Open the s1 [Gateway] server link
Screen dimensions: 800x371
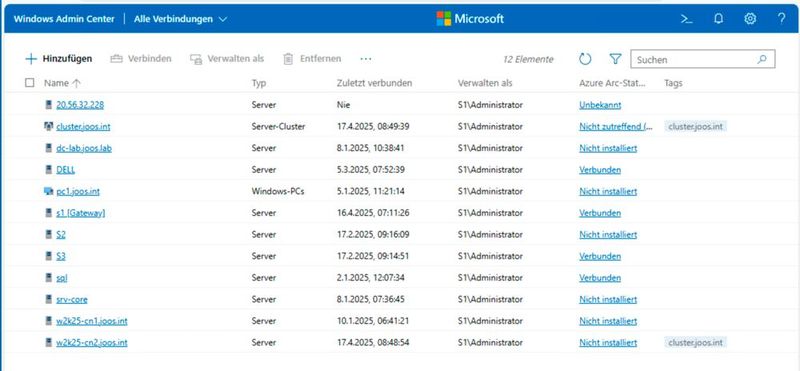pyautogui.click(x=81, y=213)
